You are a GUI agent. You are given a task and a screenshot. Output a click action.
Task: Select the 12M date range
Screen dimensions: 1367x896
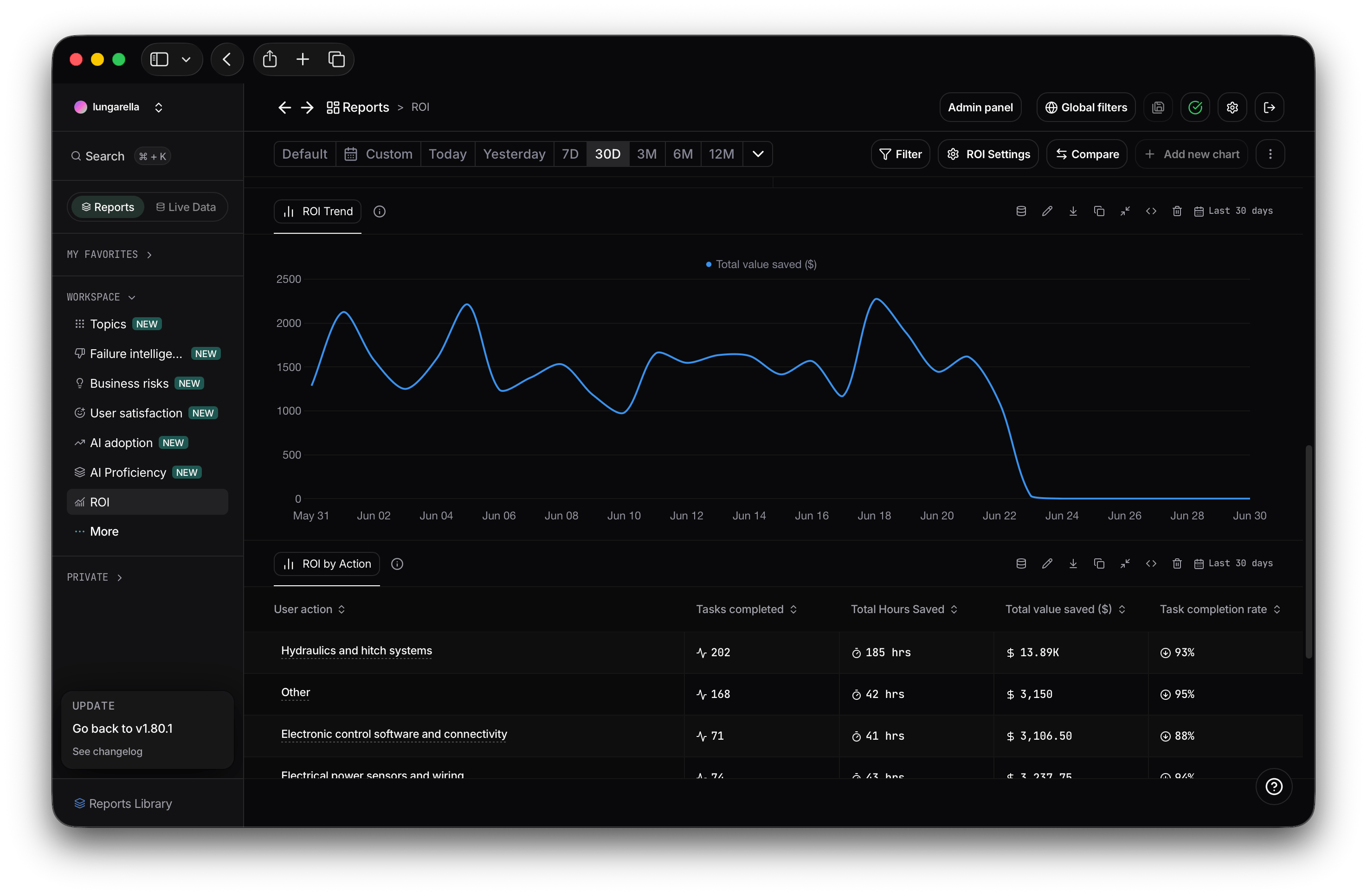tap(722, 154)
